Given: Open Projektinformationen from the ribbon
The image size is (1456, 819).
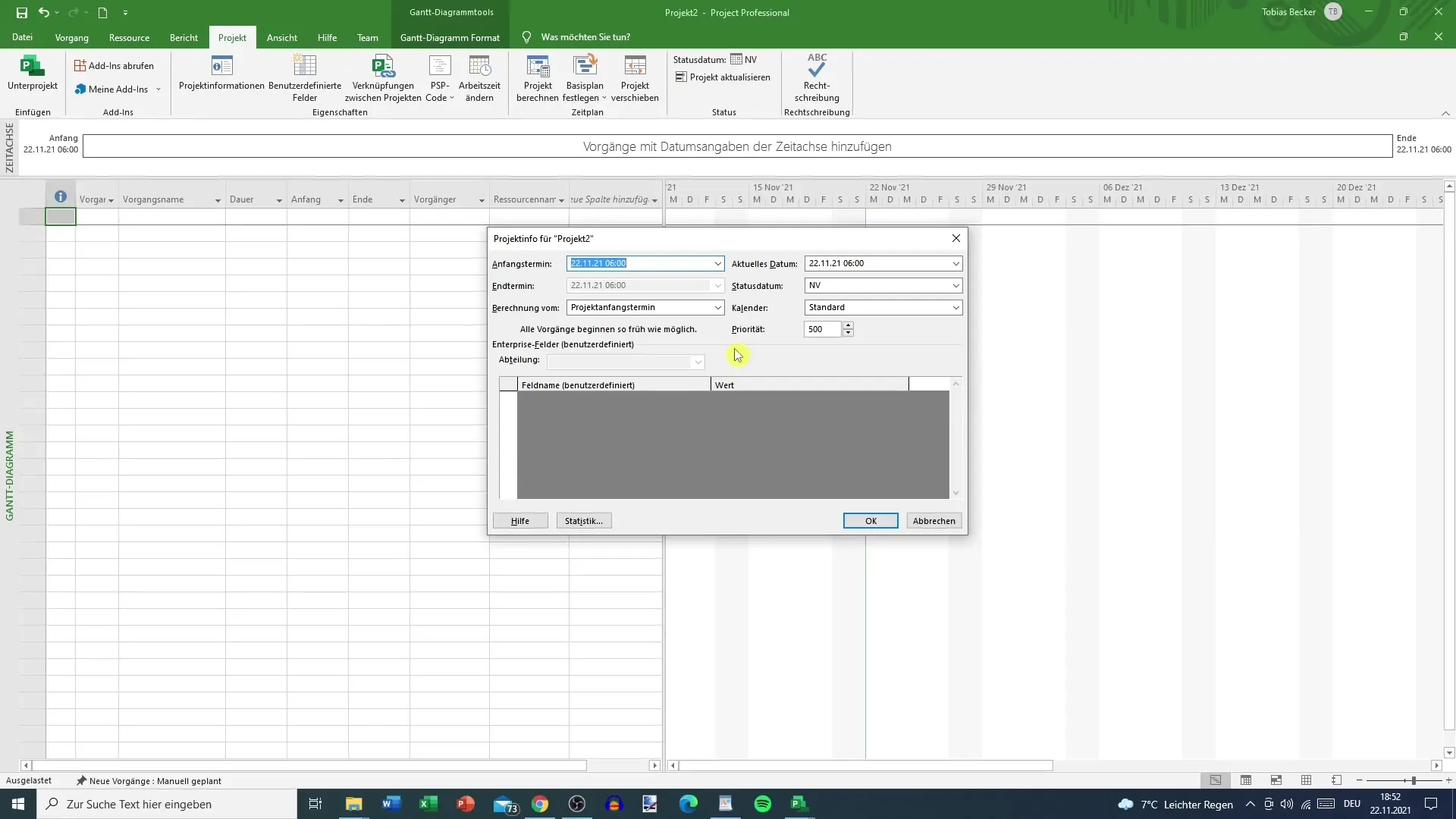Looking at the screenshot, I should tap(221, 74).
